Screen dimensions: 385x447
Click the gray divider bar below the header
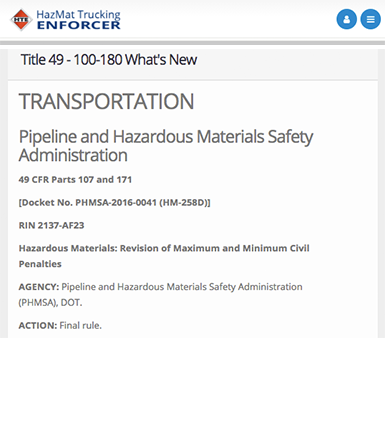point(192,43)
